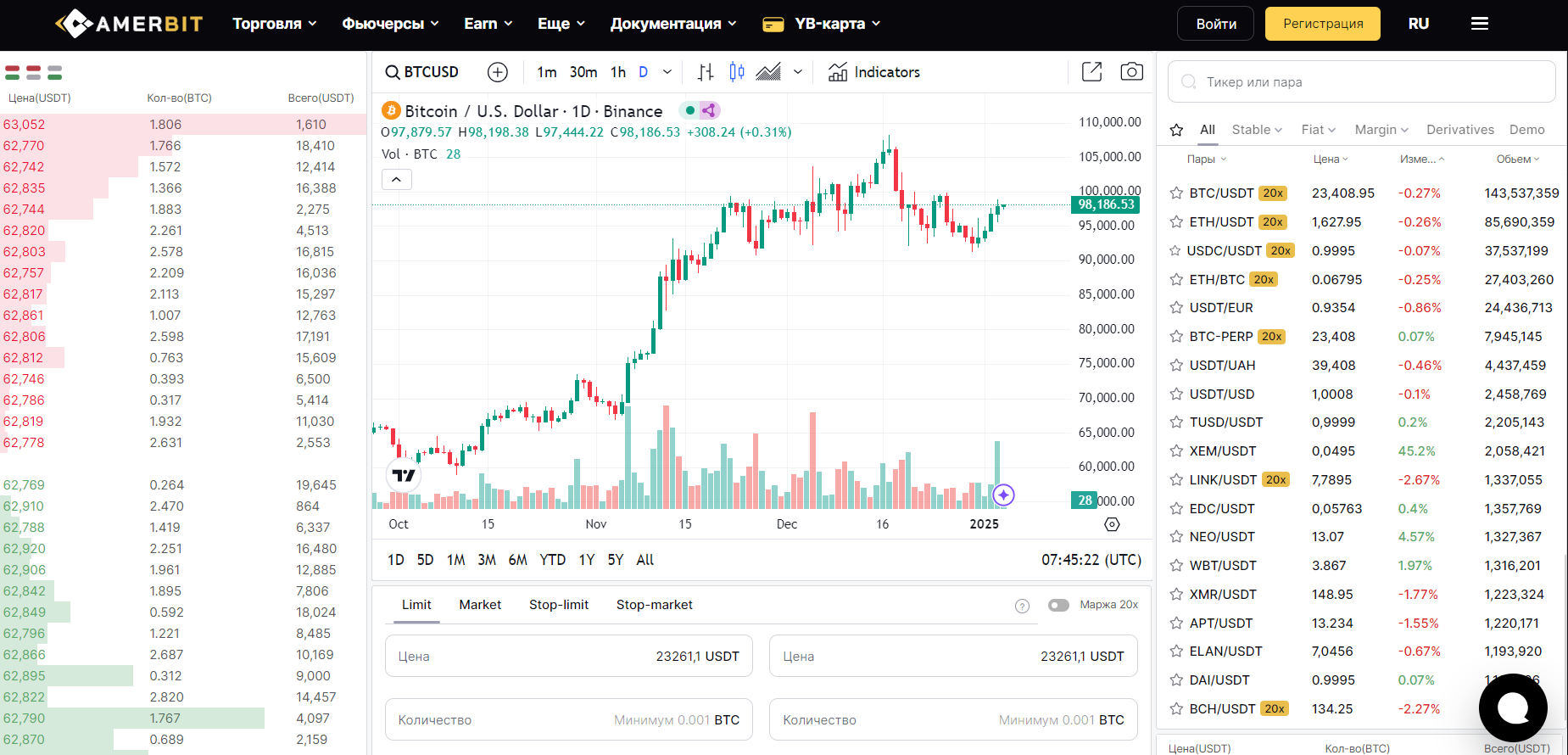Filter favorites with star icon
Screen dimensions: 1568x755
(1176, 130)
